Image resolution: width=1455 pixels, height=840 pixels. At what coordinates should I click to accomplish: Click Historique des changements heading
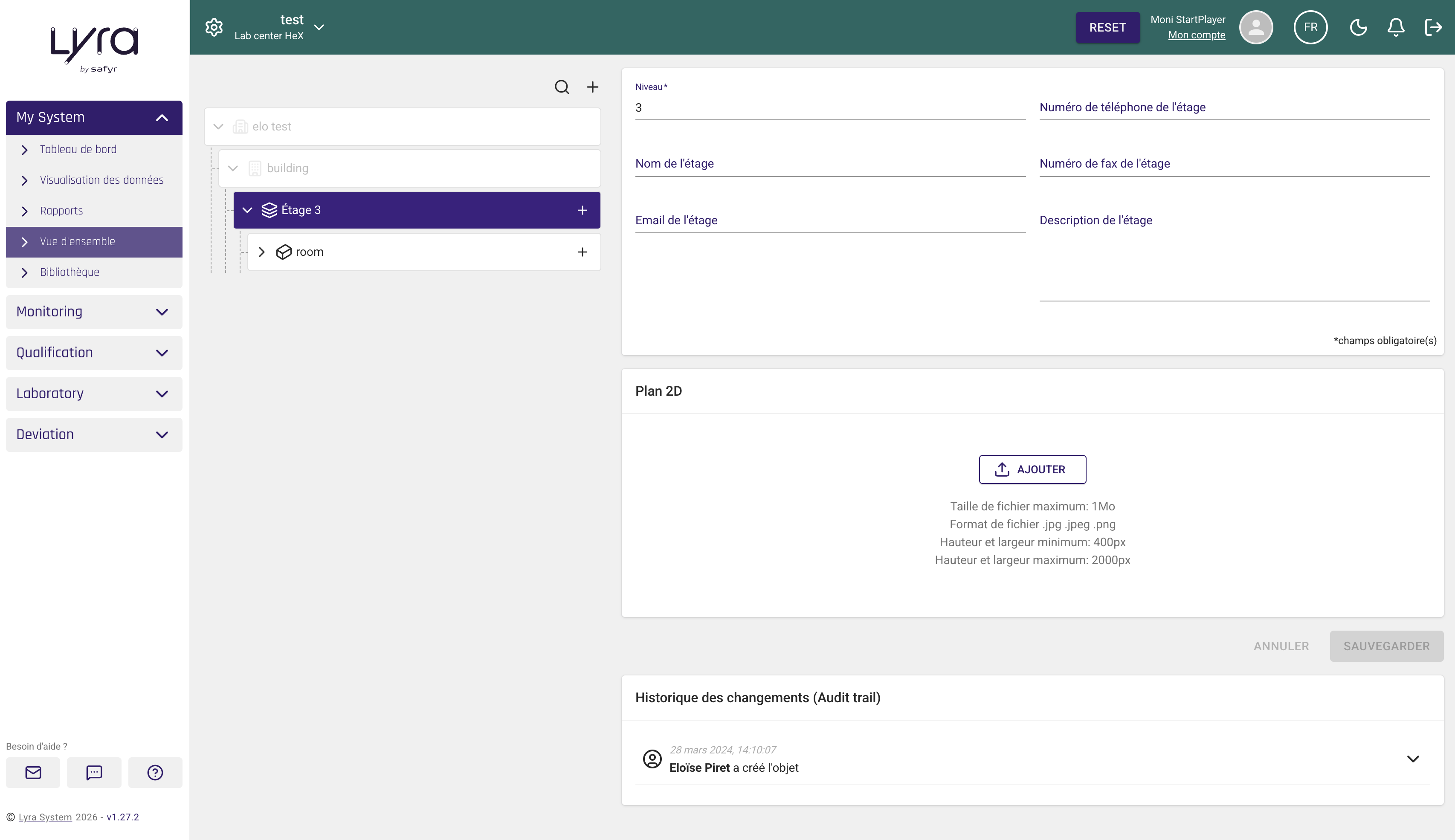757,698
